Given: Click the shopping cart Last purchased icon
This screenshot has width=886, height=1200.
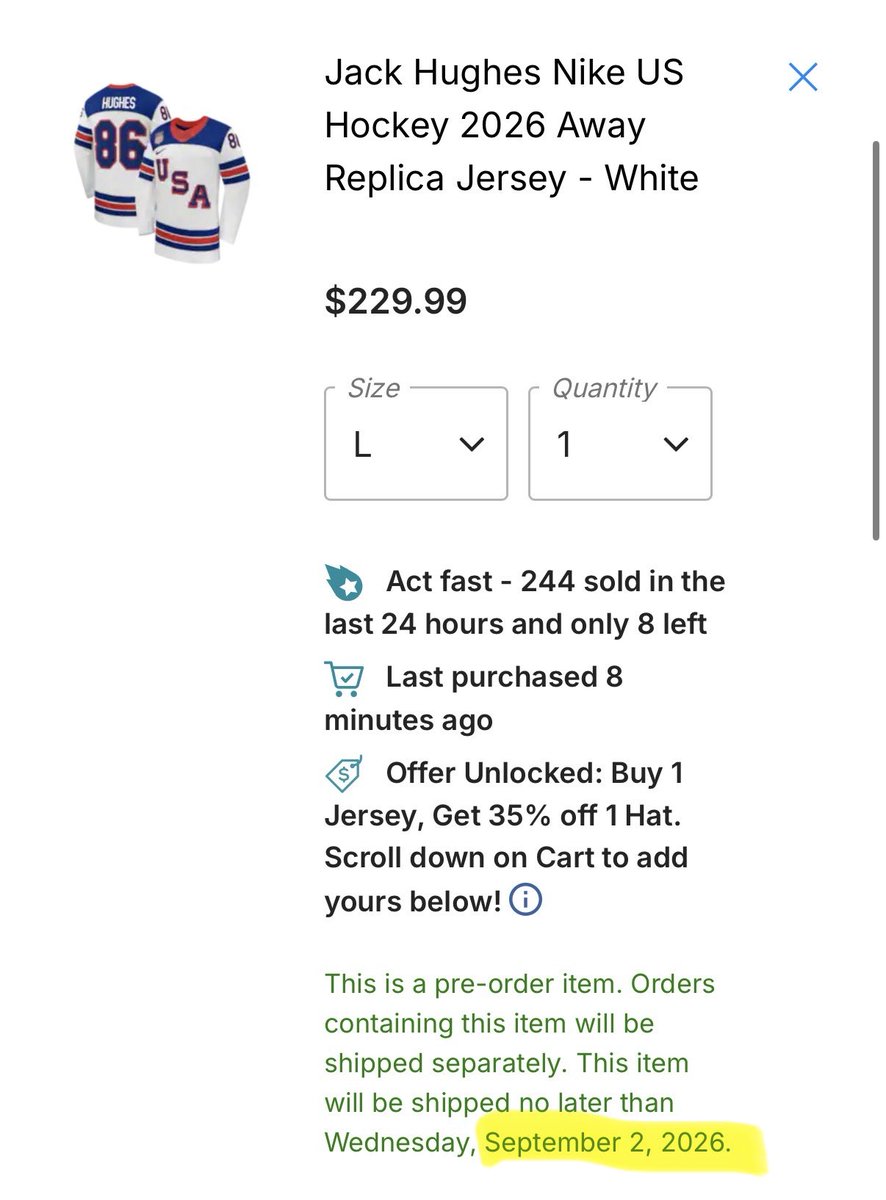Looking at the screenshot, I should (344, 678).
